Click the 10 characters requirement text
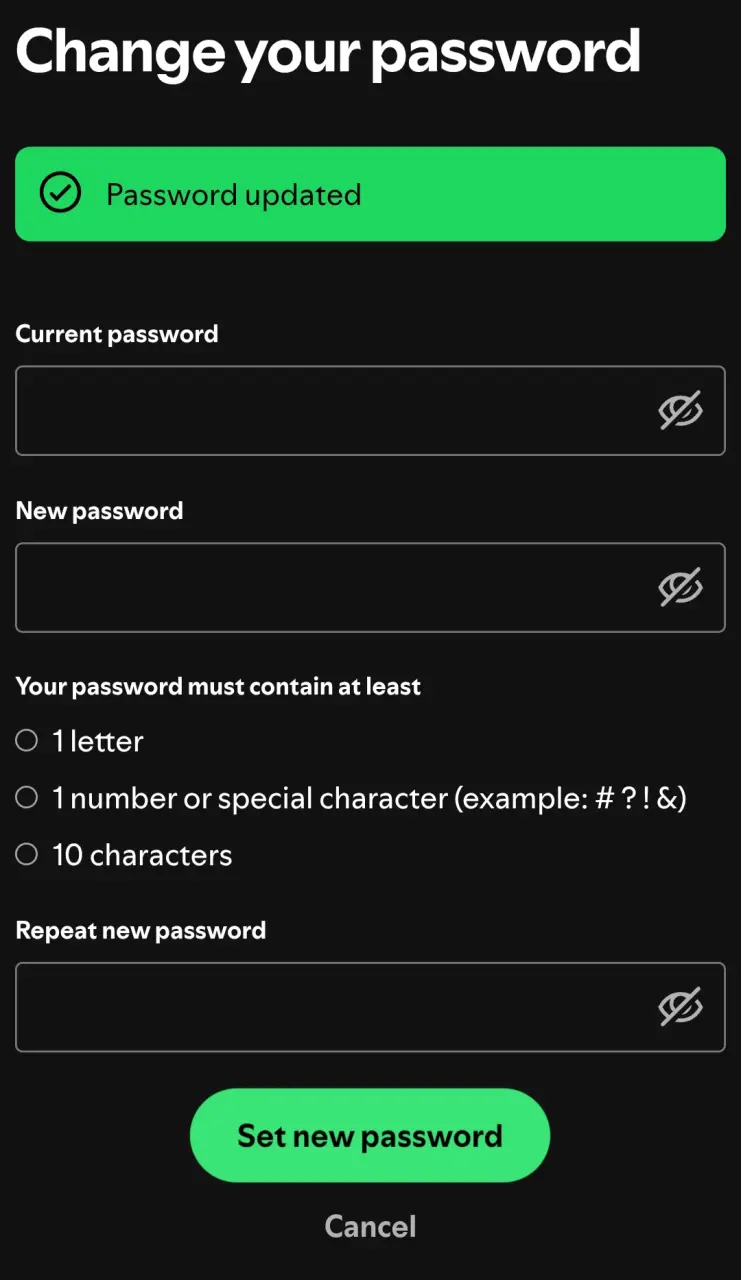 [142, 855]
